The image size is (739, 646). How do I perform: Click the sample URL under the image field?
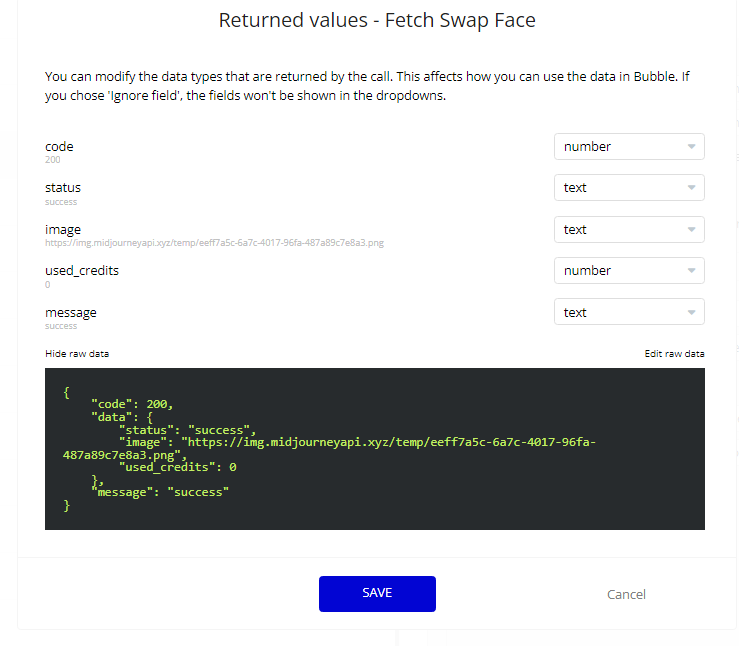coord(214,242)
